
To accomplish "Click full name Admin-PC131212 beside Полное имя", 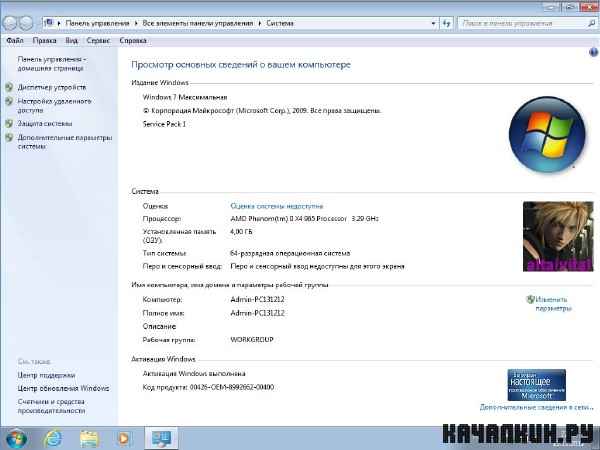I will (x=257, y=313).
